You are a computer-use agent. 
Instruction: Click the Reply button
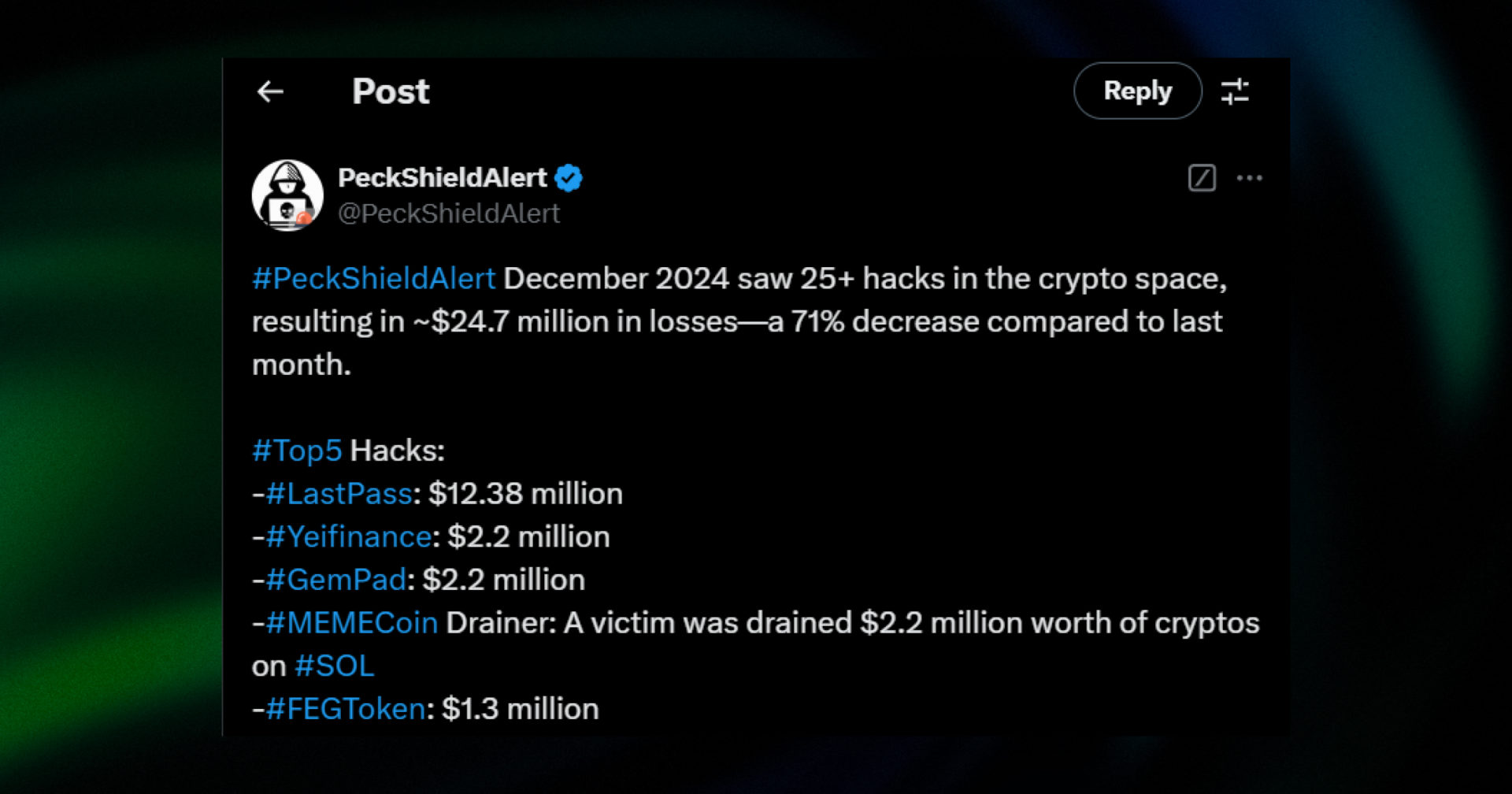(1136, 91)
